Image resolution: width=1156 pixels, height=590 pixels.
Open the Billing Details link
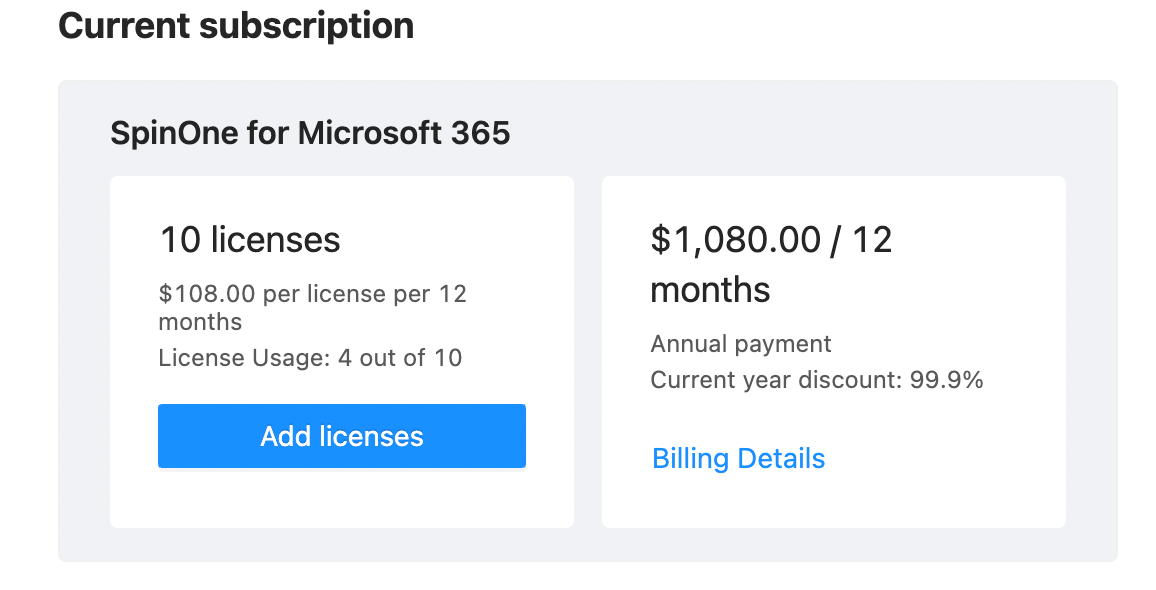(x=738, y=458)
